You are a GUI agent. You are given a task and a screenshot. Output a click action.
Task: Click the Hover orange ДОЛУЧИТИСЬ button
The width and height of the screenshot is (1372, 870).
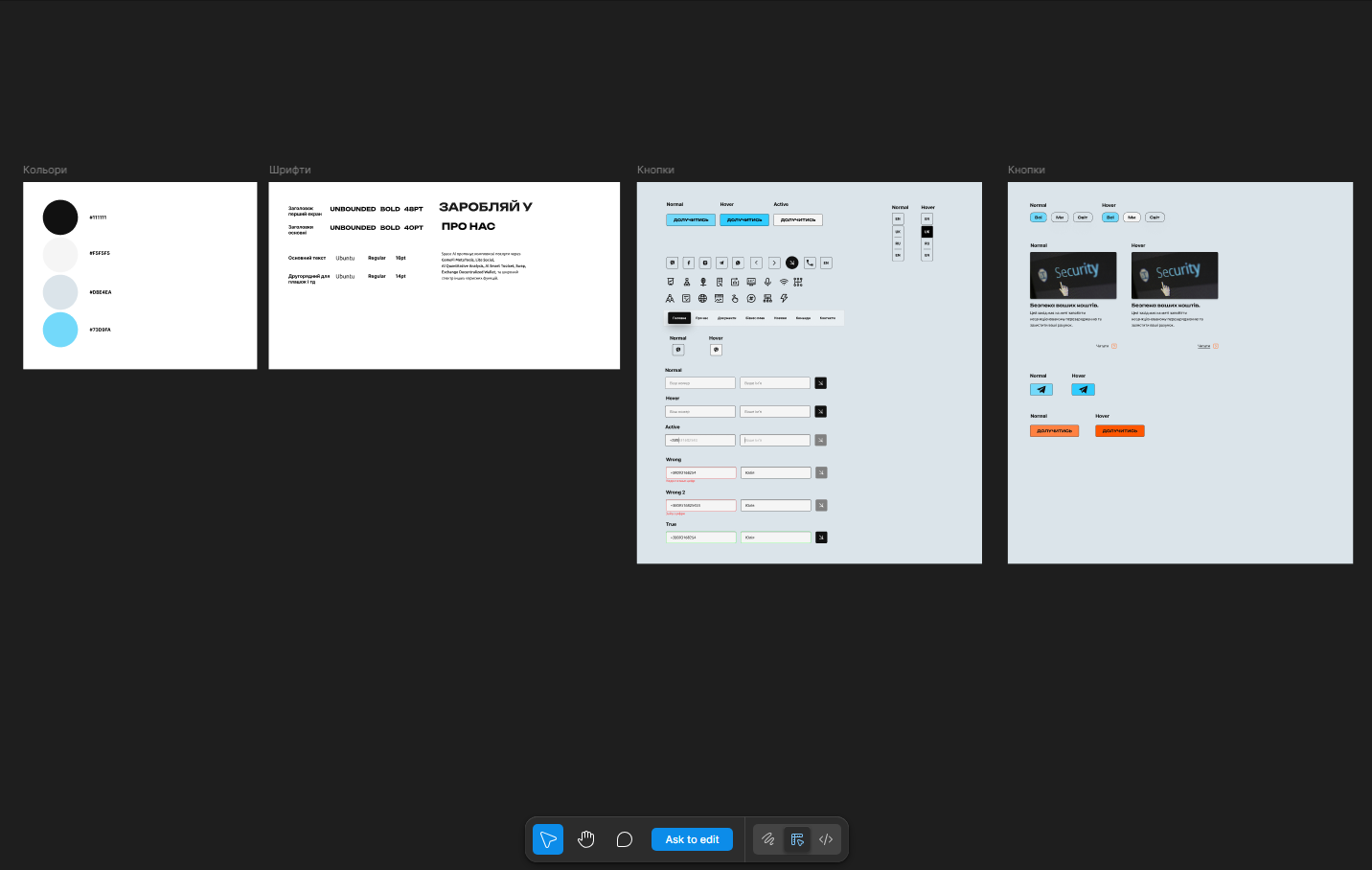point(1120,431)
